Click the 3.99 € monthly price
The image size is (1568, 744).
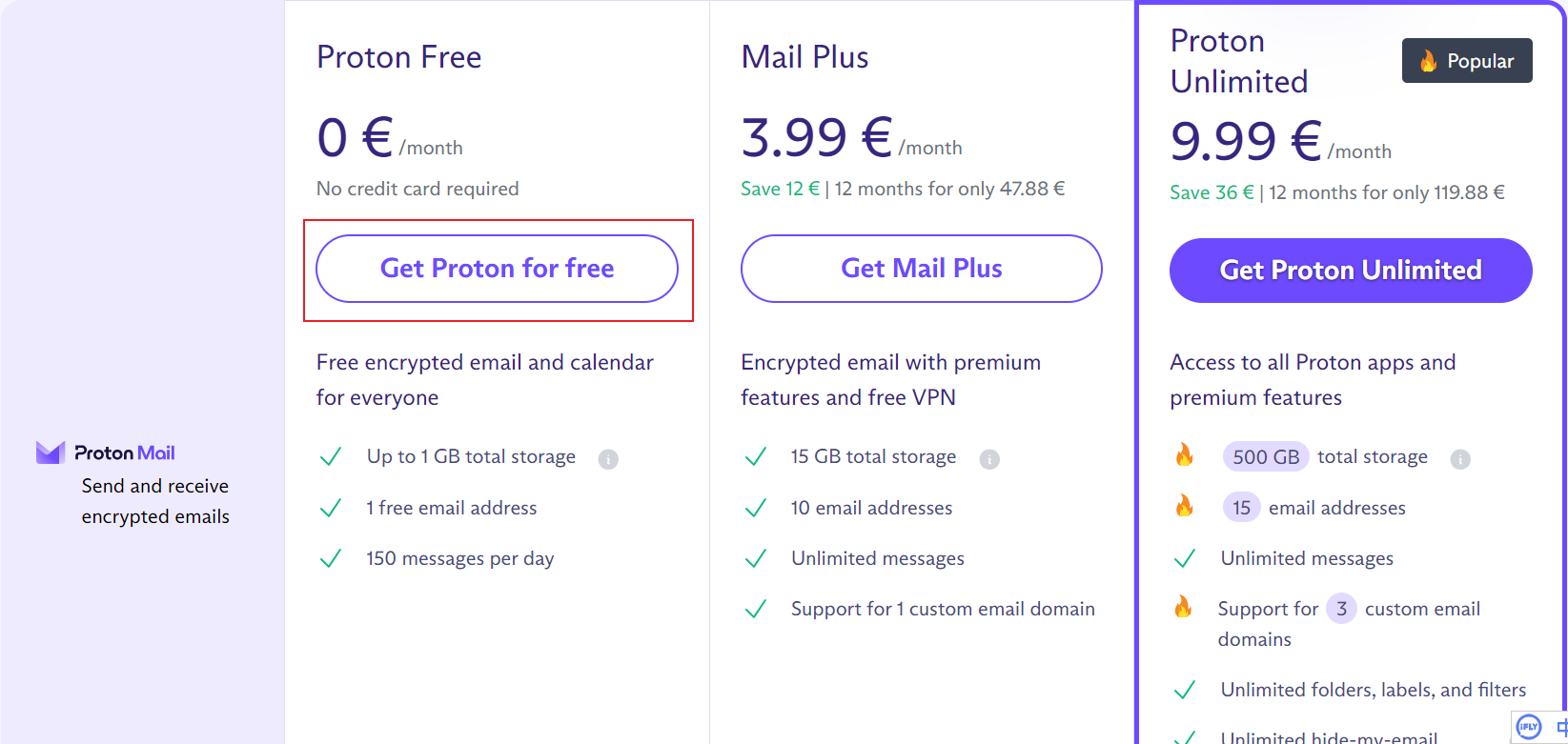point(817,137)
